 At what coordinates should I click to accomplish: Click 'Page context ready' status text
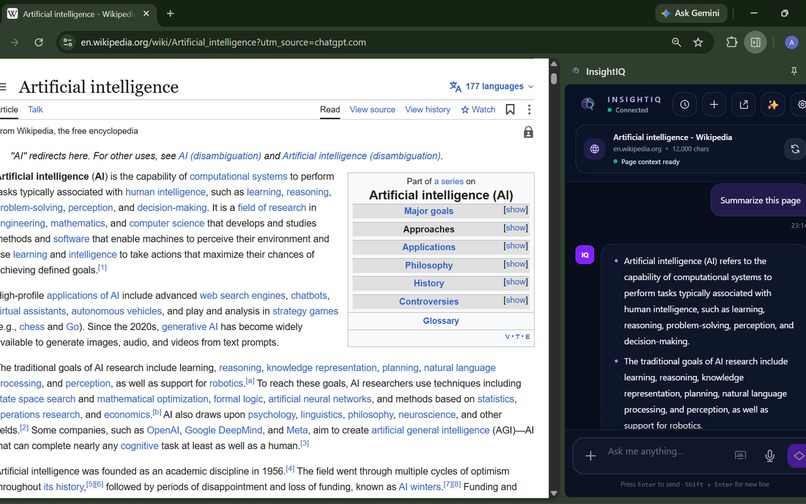coord(650,161)
